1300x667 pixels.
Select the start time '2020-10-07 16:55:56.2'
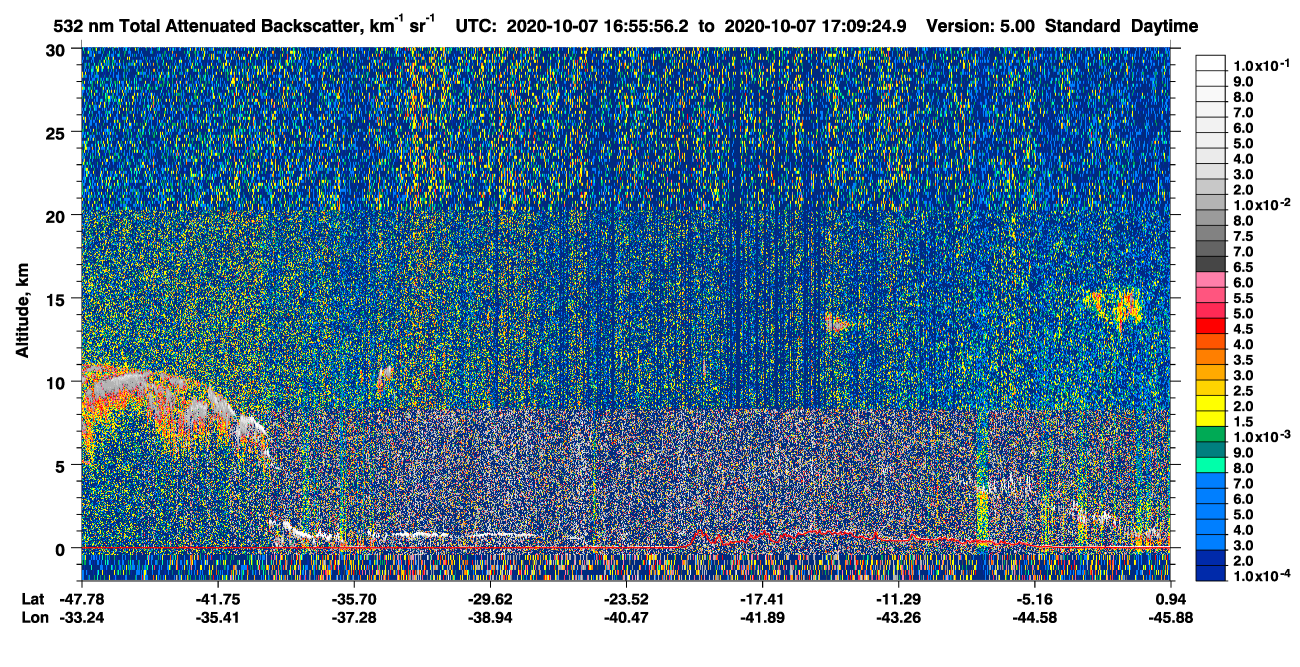pos(598,26)
